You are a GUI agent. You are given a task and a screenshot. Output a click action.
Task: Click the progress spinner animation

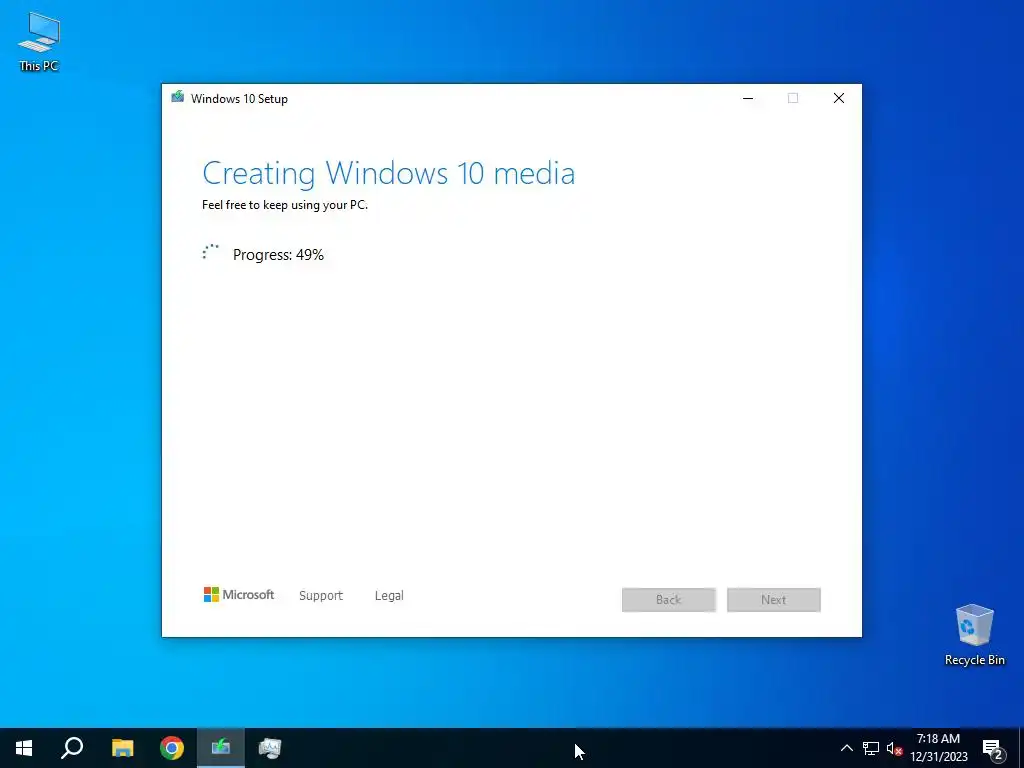pyautogui.click(x=210, y=253)
